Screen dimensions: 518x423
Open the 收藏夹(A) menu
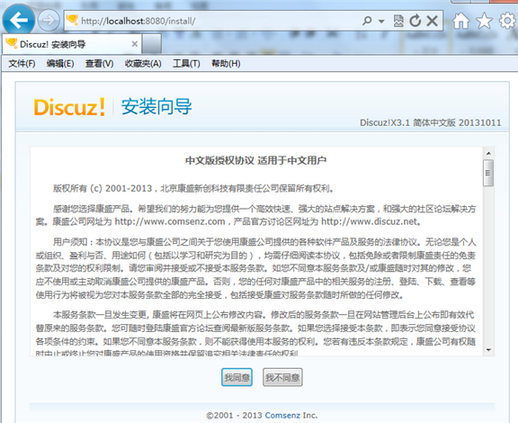(x=143, y=63)
